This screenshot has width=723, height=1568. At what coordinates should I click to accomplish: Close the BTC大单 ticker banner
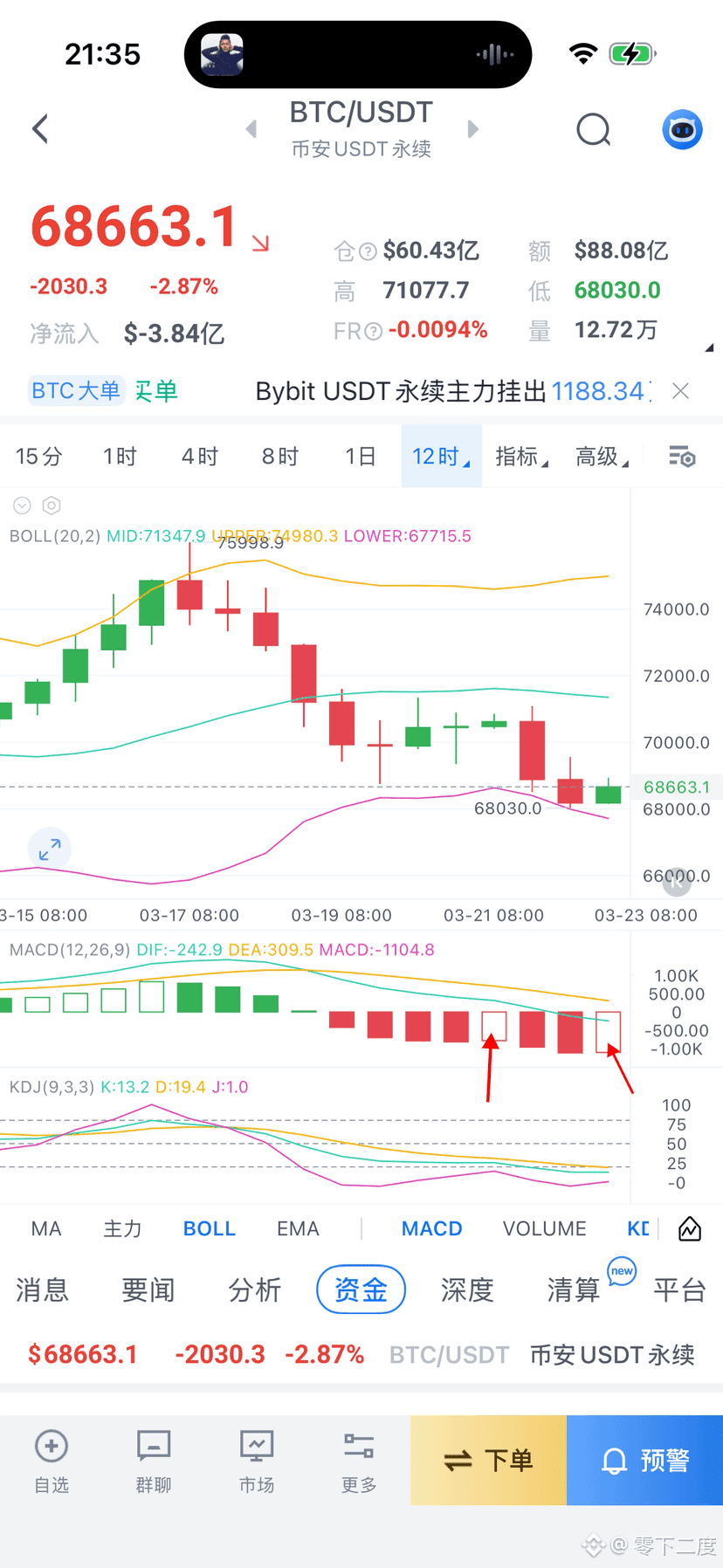point(681,391)
